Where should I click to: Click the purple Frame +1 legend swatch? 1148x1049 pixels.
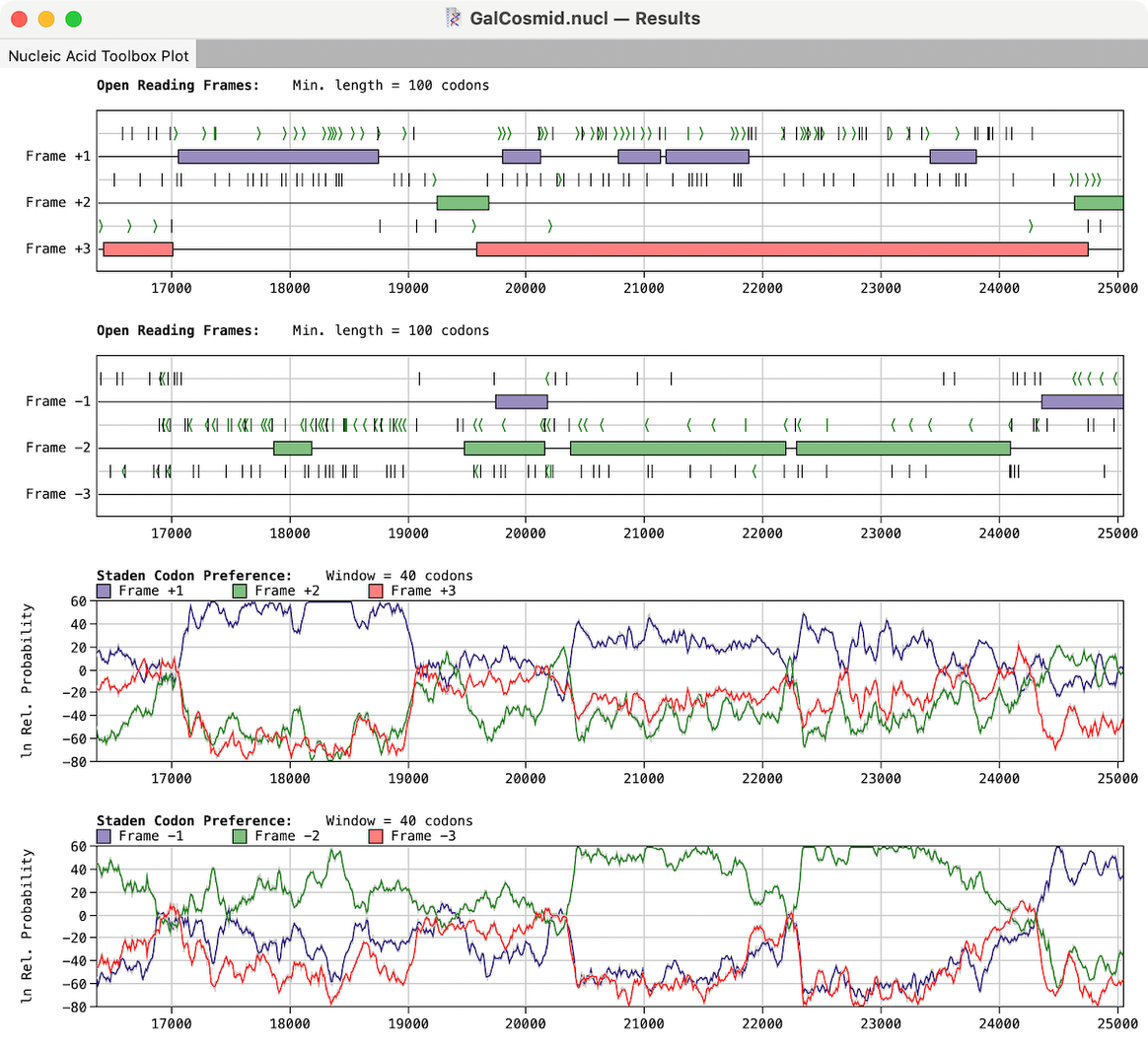pos(104,591)
